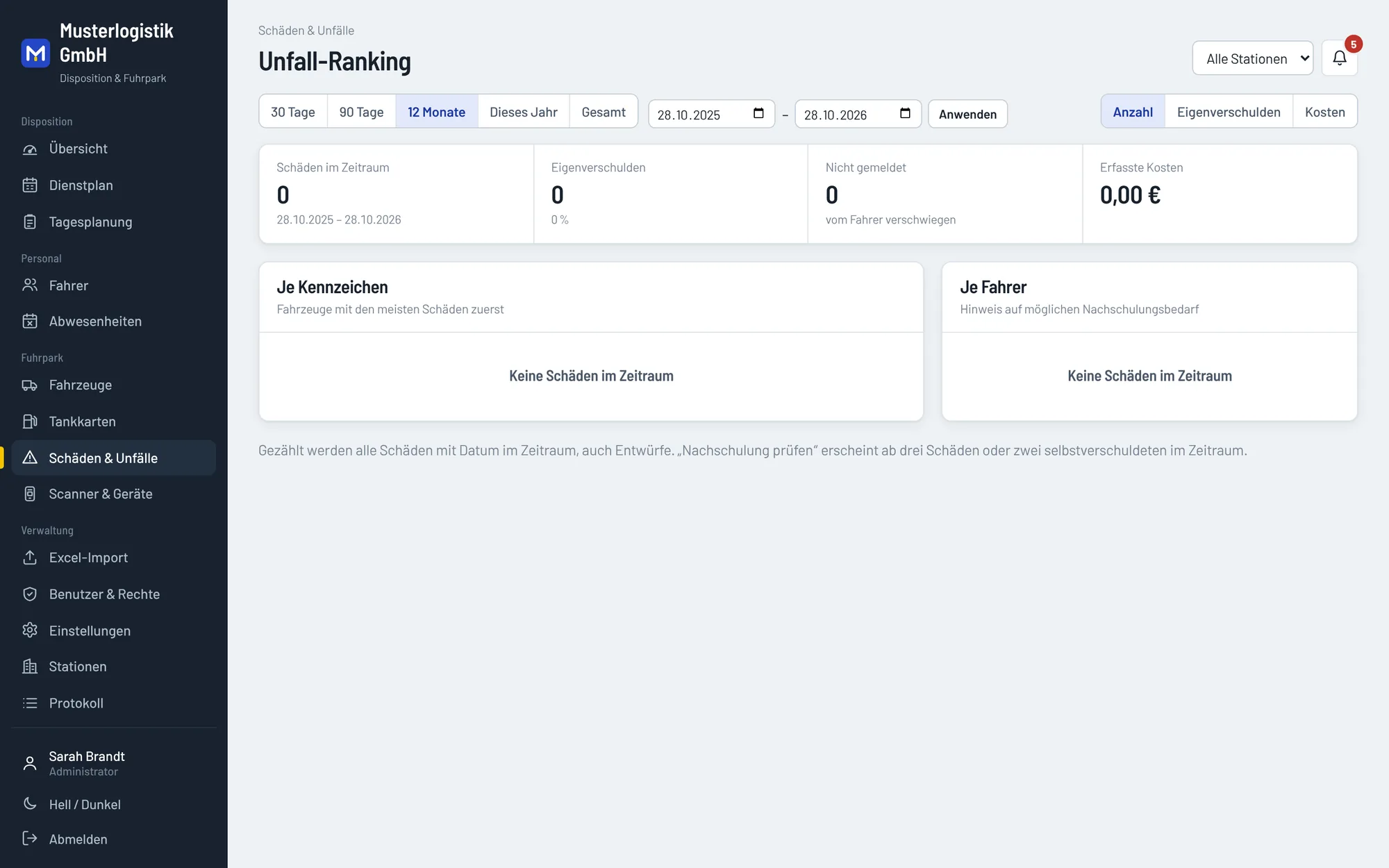This screenshot has height=868, width=1389.
Task: Select the Dieses Jahr period tab
Action: (x=524, y=112)
